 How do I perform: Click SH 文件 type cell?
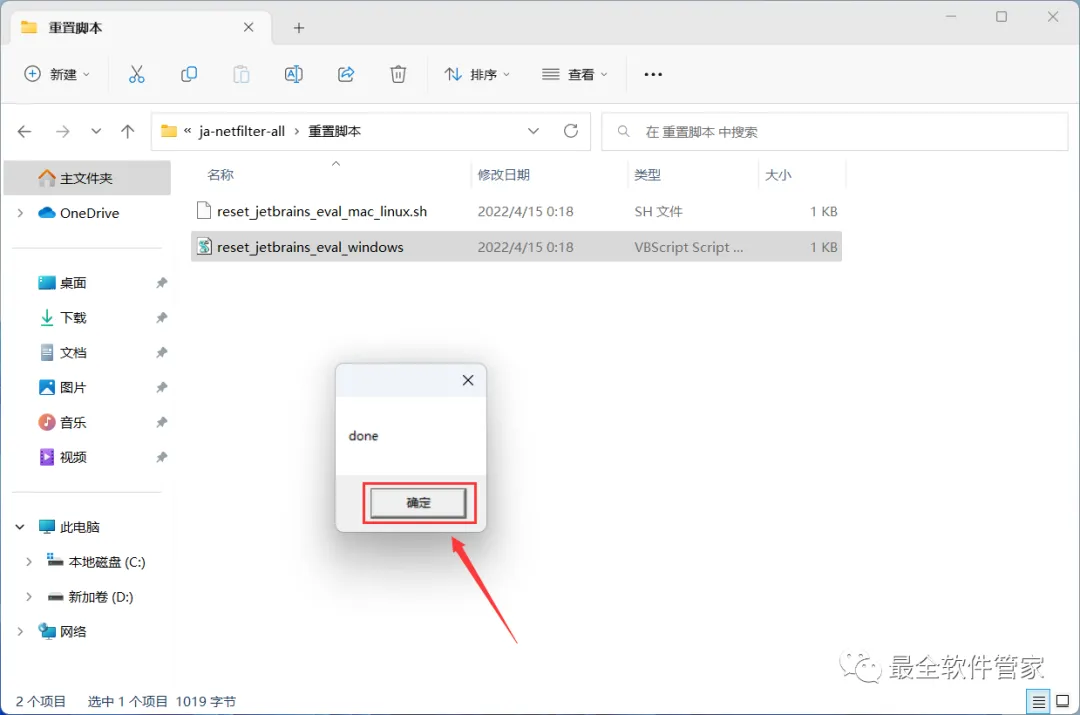click(658, 211)
